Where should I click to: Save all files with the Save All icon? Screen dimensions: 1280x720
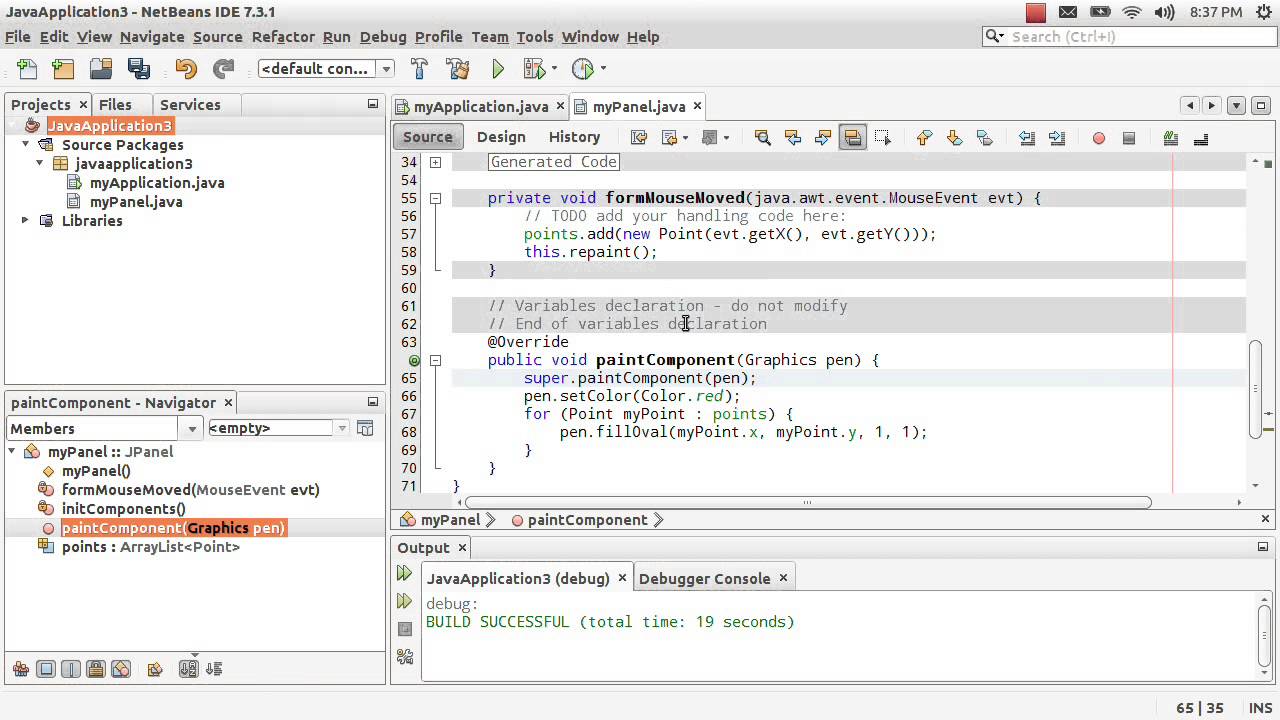pos(138,69)
